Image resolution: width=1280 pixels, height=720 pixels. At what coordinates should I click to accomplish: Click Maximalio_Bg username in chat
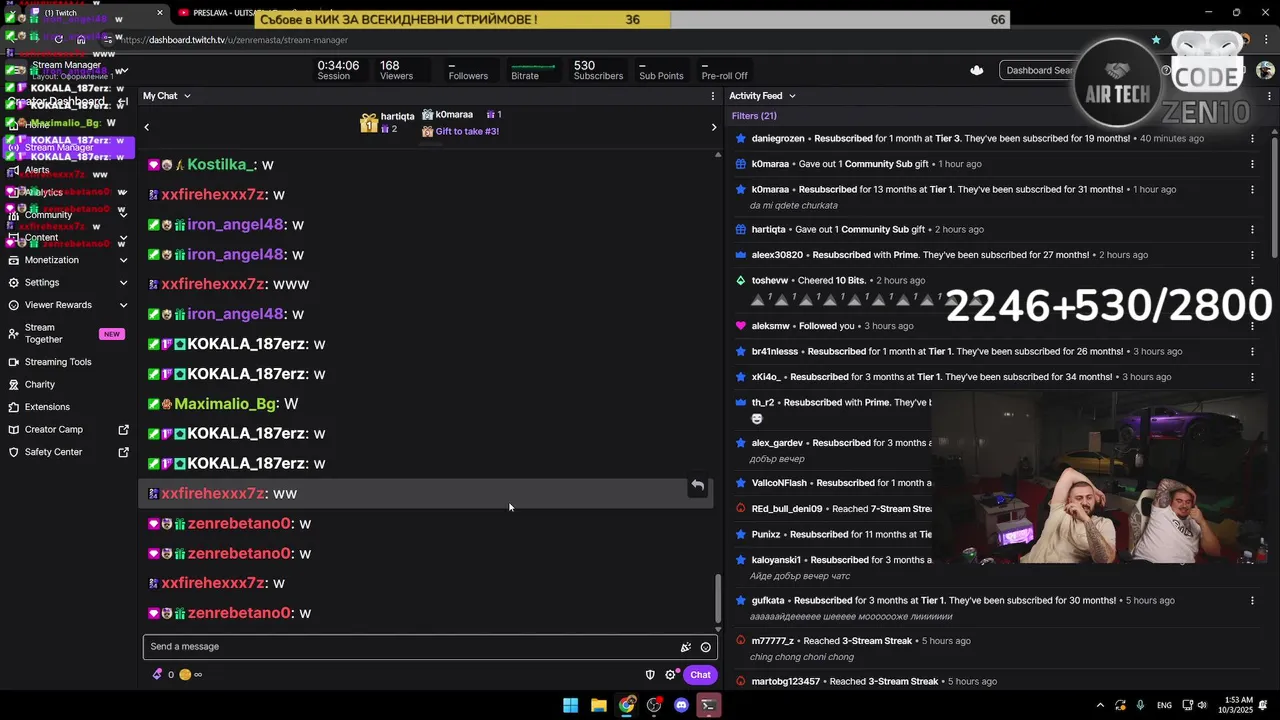point(225,404)
